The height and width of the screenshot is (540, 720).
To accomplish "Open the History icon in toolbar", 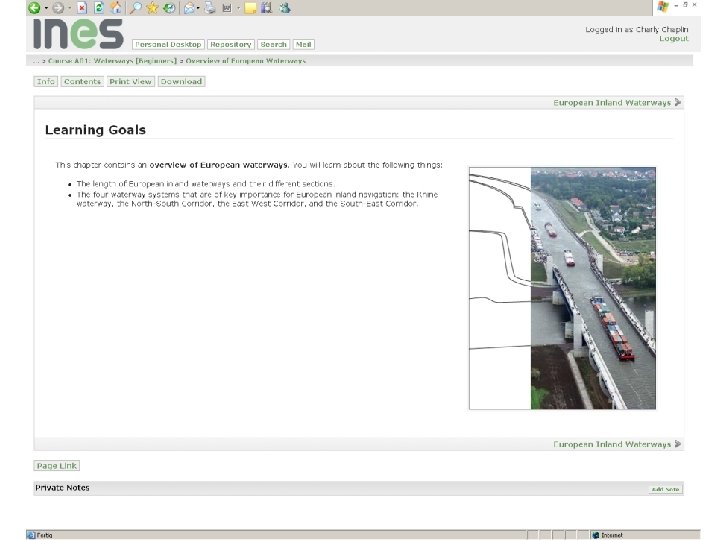I will pyautogui.click(x=169, y=7).
